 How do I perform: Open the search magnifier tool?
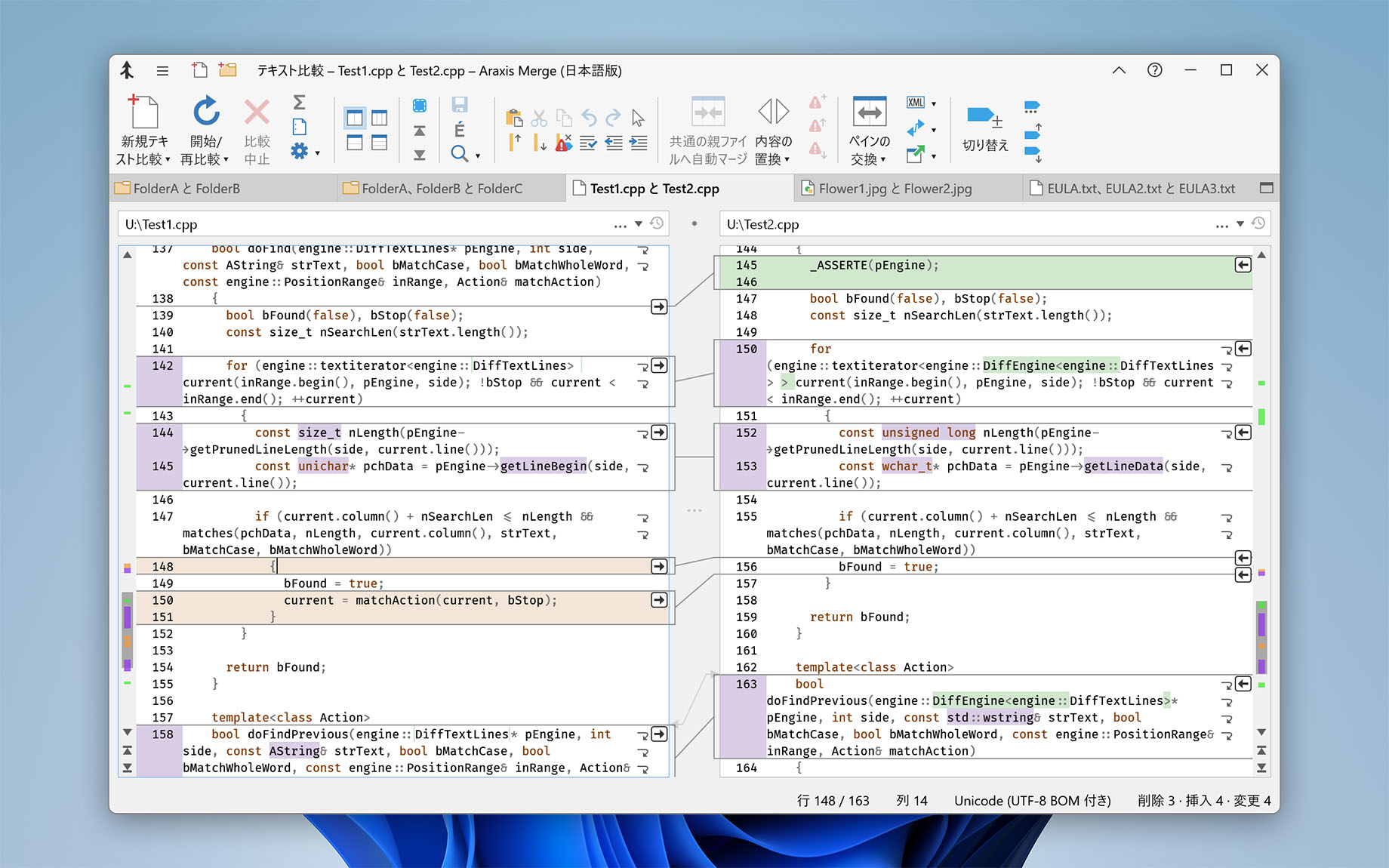[x=457, y=153]
